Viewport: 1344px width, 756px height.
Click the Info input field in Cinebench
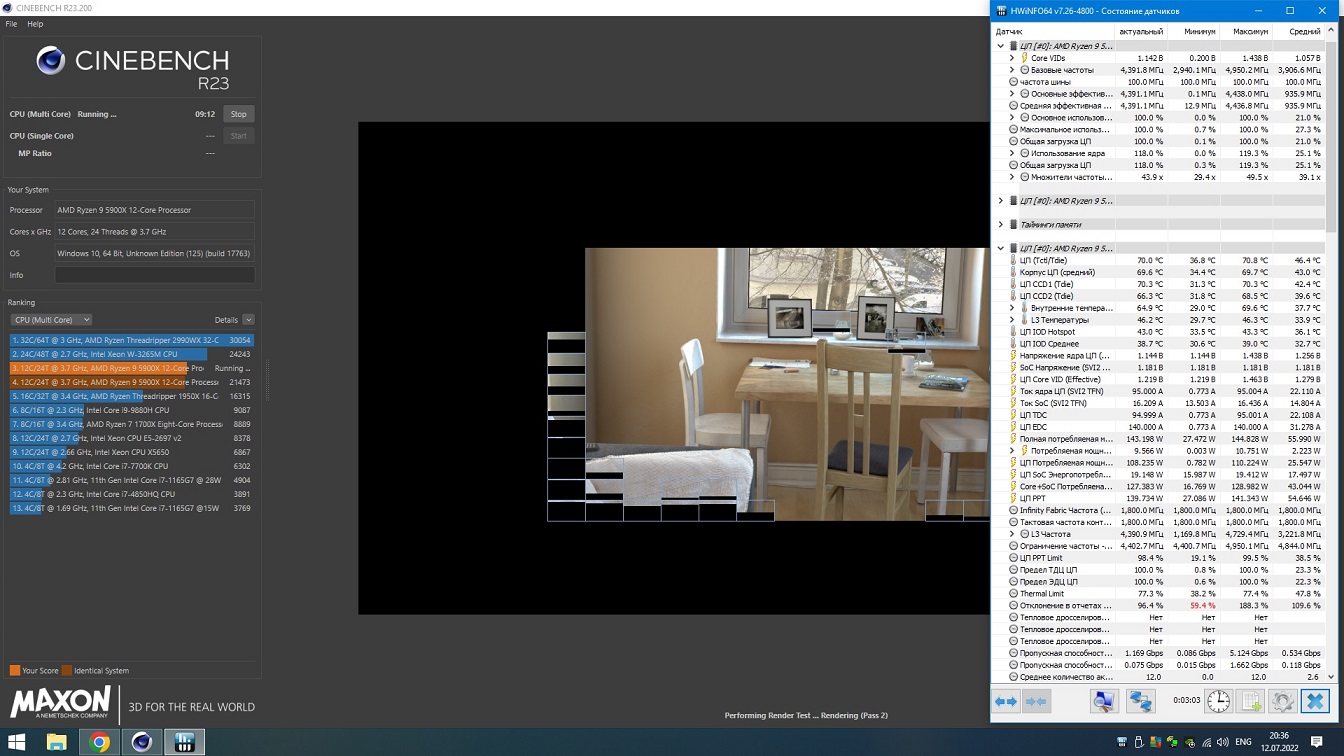pos(155,275)
